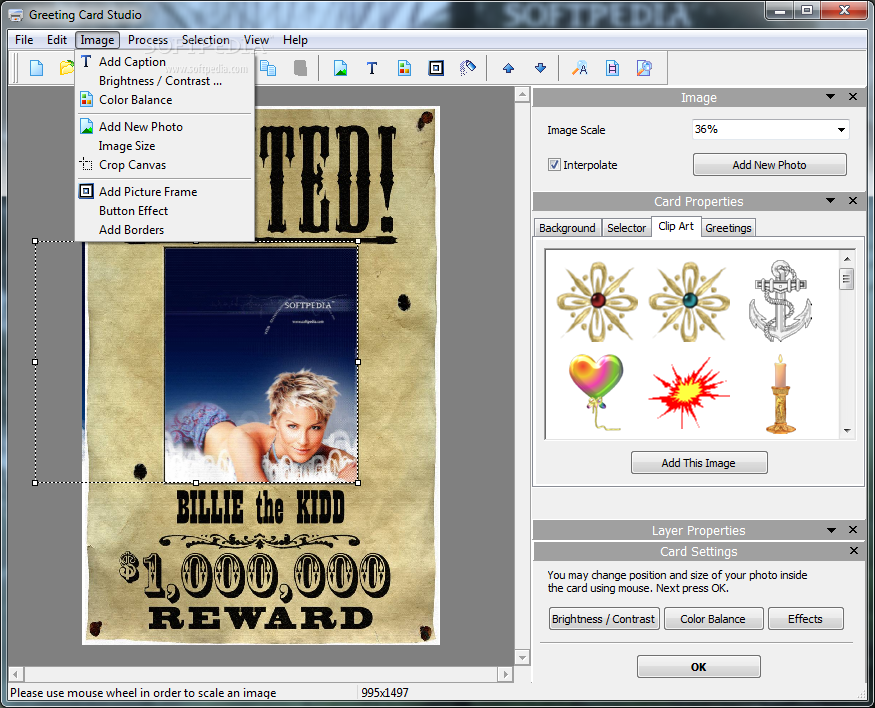875x708 pixels.
Task: Open the Process menu
Action: tap(148, 40)
